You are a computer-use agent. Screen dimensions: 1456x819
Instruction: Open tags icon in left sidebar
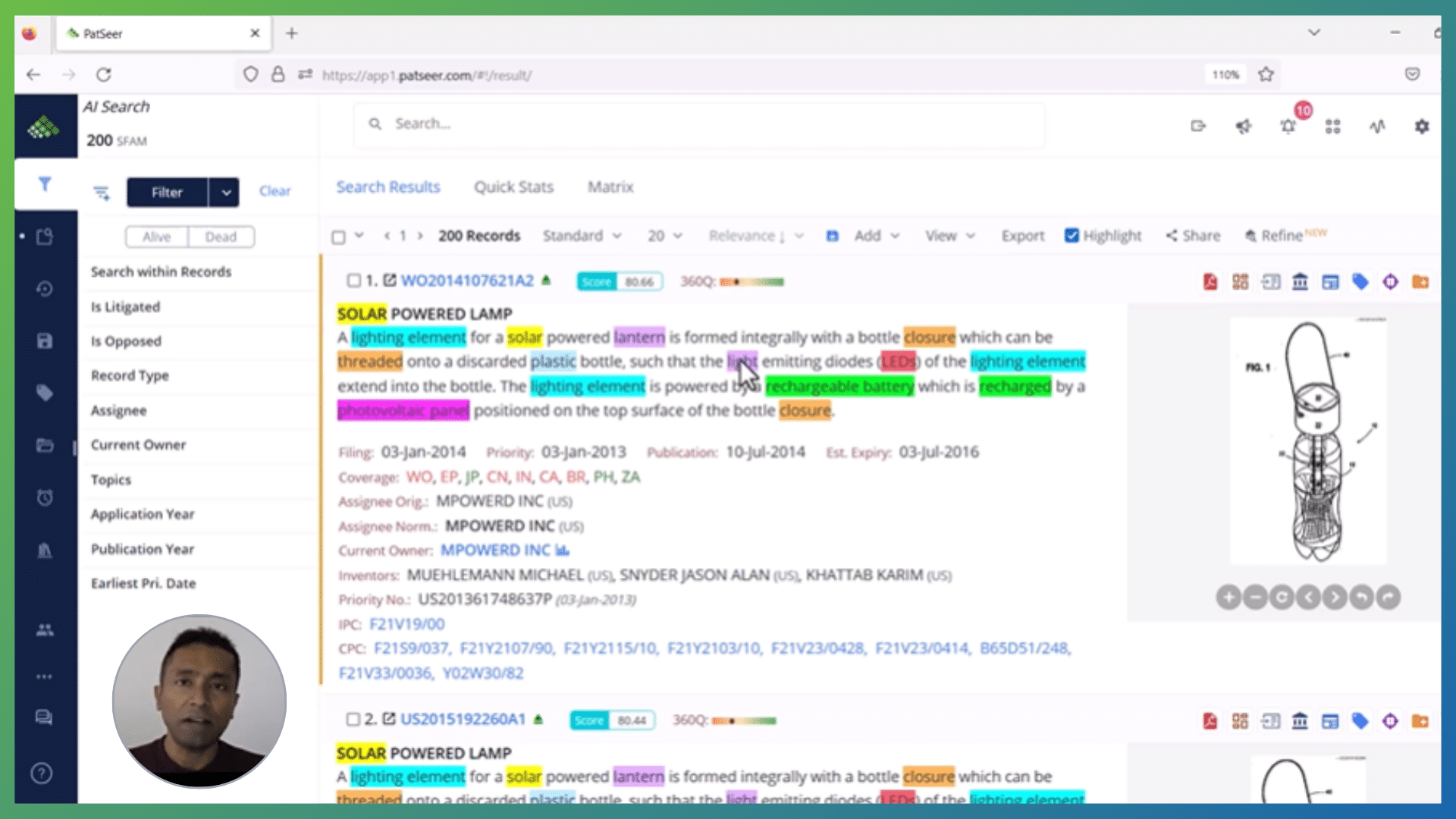(x=45, y=393)
